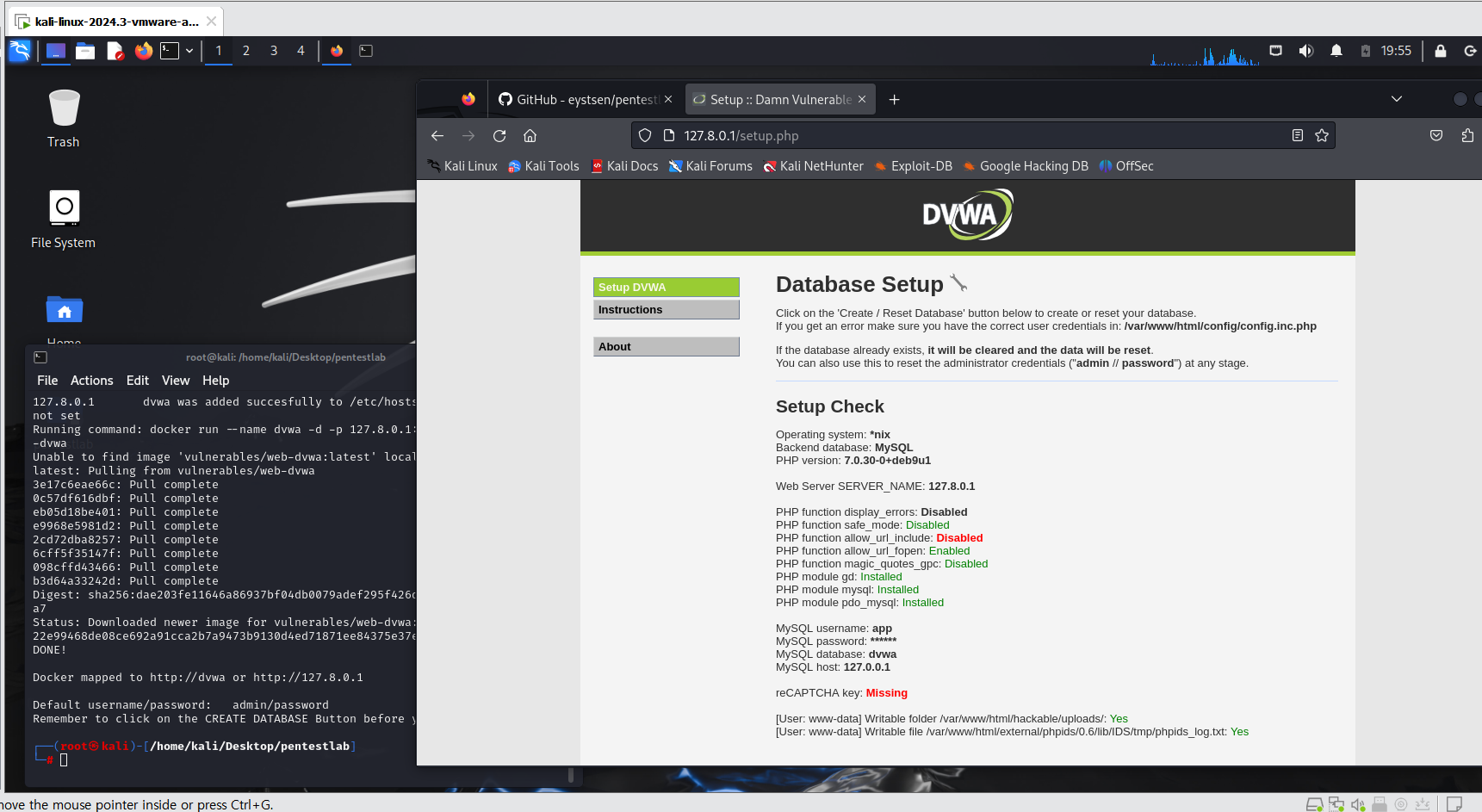
Task: Close the GitHub browser tab
Action: coord(668,100)
